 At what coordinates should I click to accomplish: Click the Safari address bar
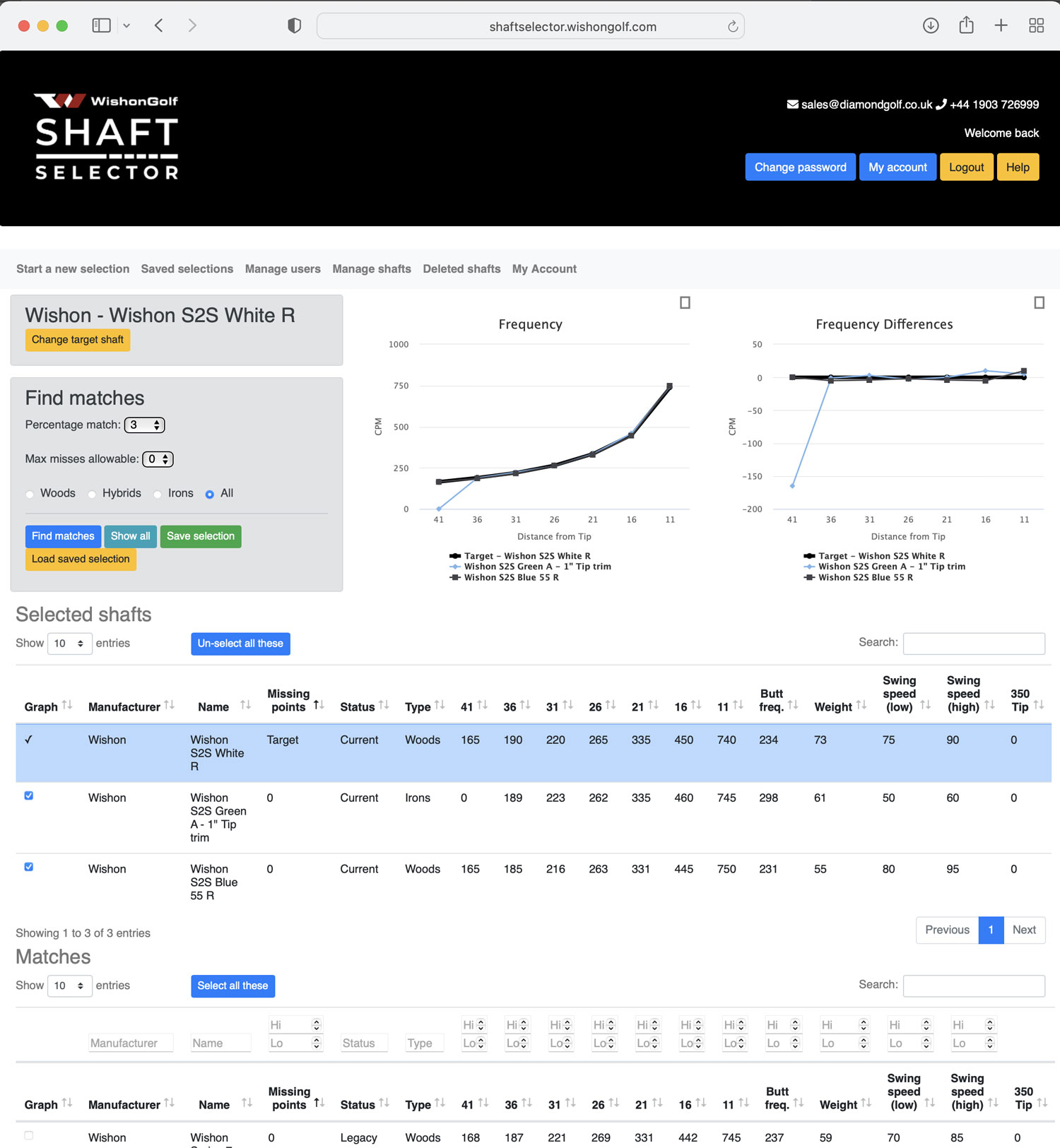coord(530,26)
